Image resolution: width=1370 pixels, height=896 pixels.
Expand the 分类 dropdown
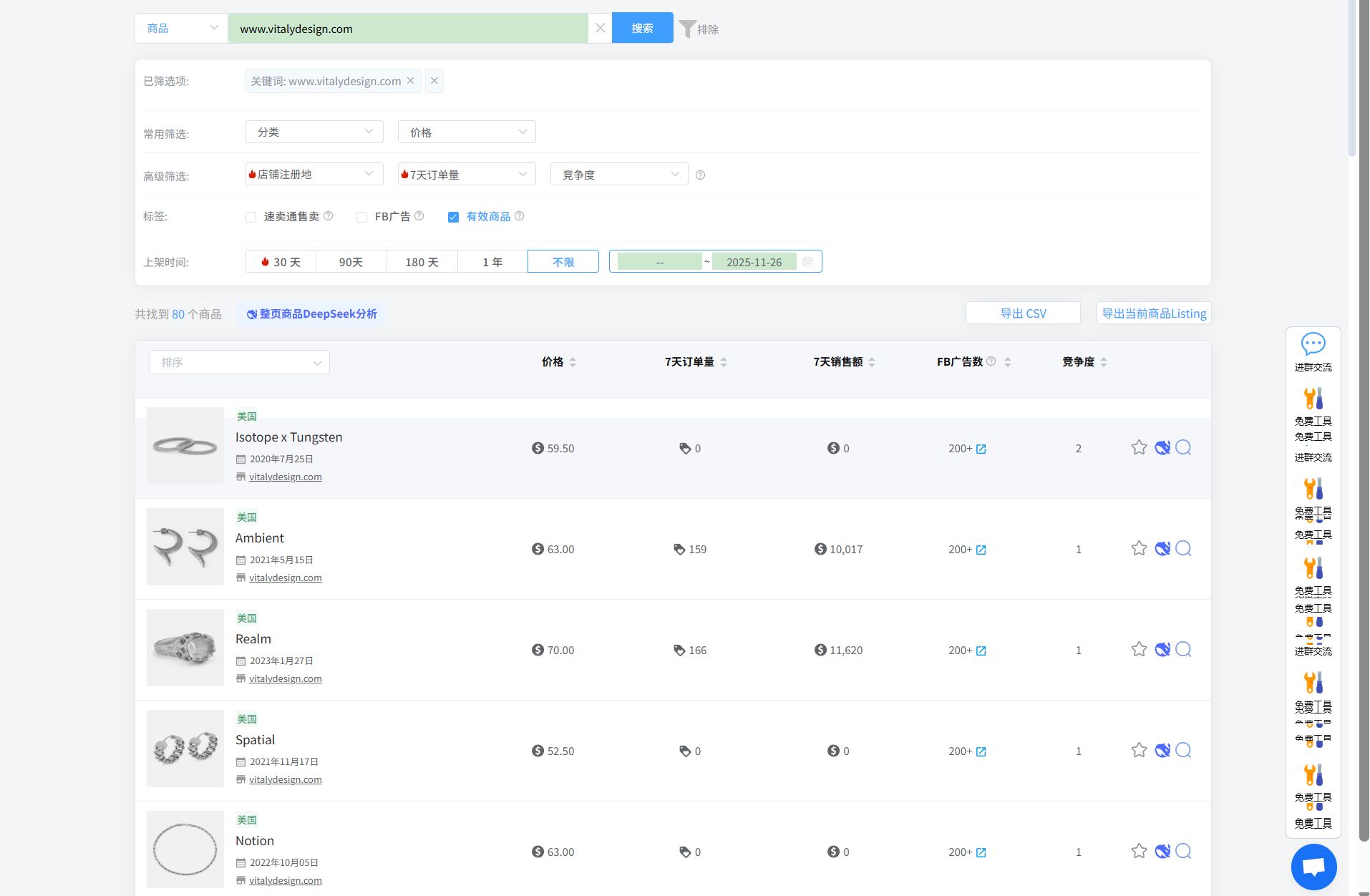point(314,132)
